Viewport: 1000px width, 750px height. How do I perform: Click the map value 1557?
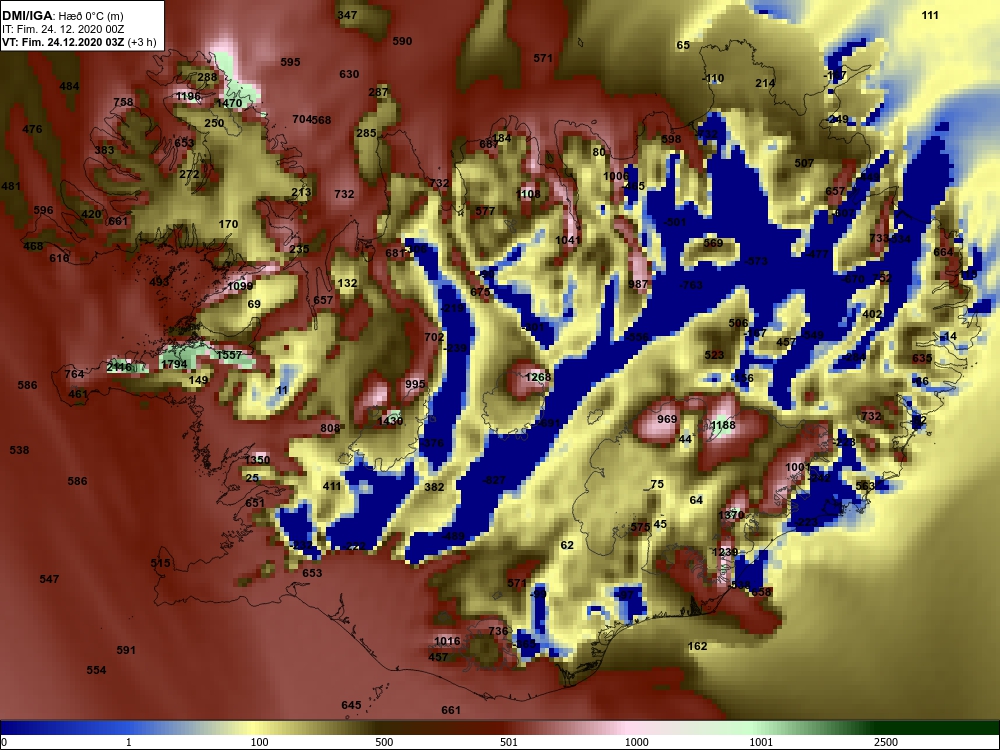click(229, 355)
